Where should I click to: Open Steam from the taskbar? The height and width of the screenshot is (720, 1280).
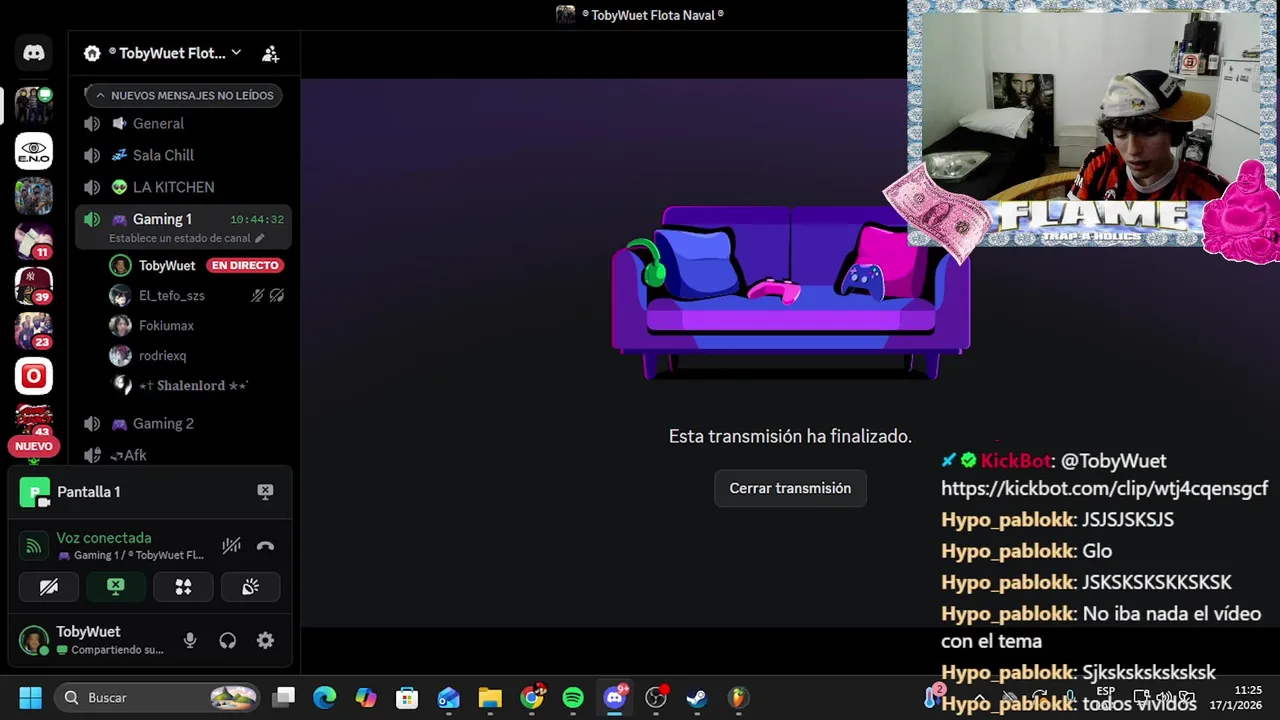[697, 697]
